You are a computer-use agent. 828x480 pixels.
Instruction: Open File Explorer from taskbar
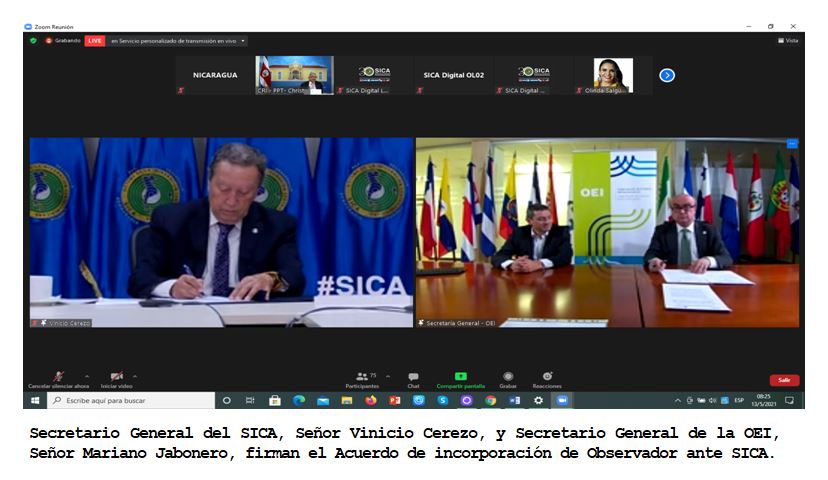346,400
